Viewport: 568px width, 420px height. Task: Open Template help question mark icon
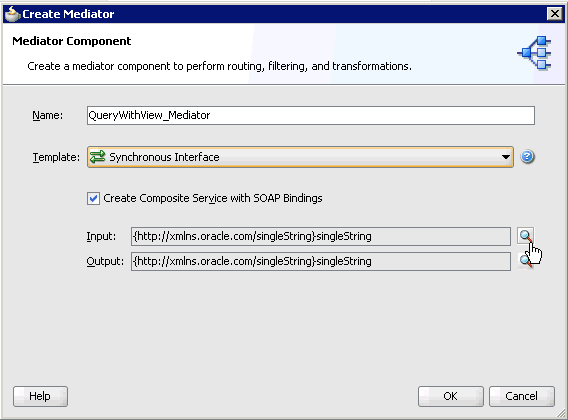(x=527, y=157)
